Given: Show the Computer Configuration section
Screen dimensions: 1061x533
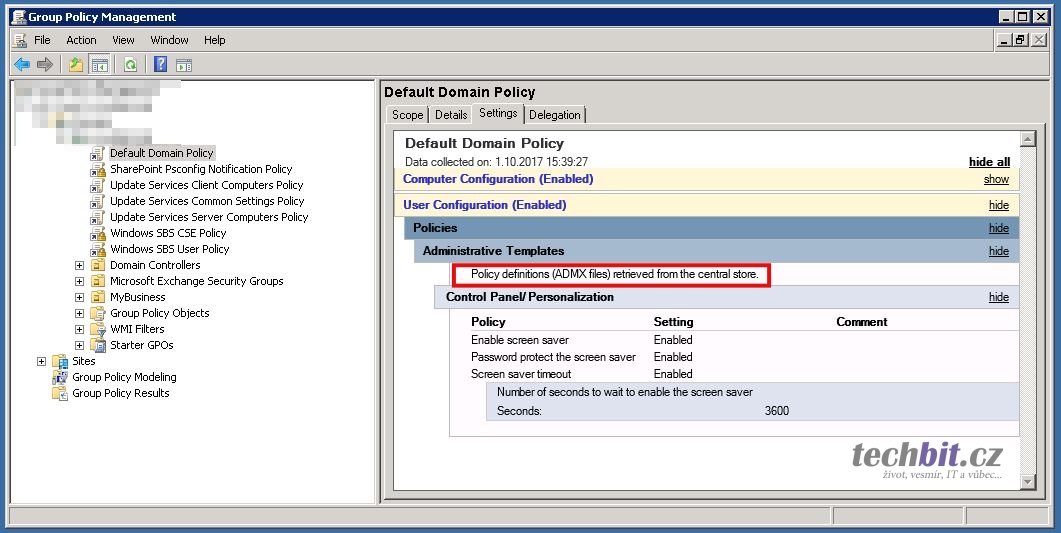Looking at the screenshot, I should pos(996,179).
